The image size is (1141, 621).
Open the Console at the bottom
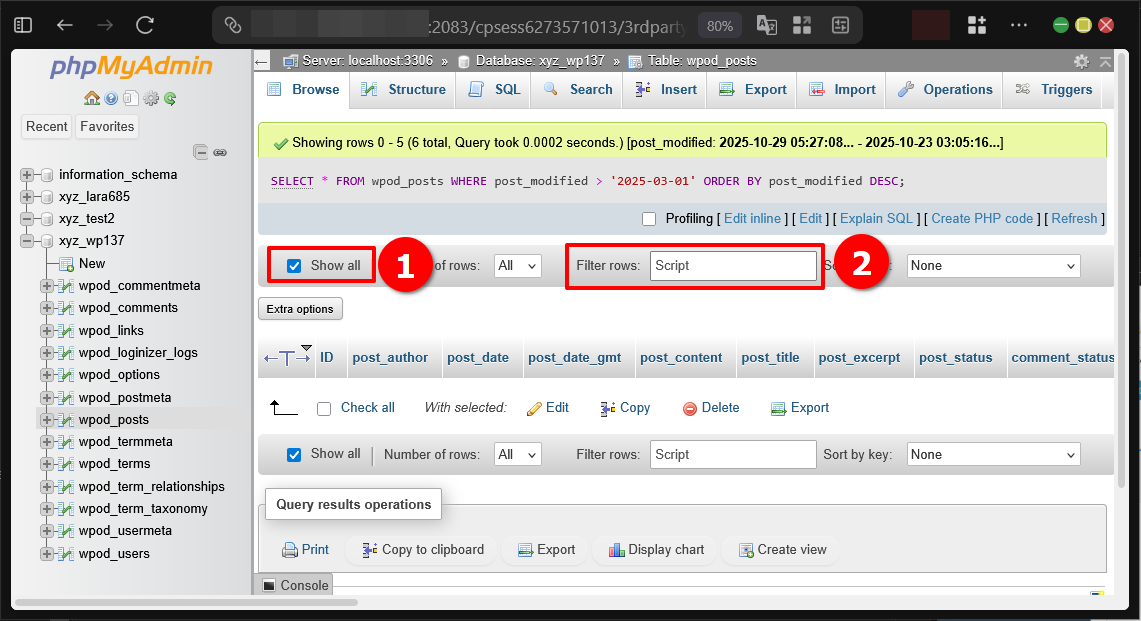295,584
